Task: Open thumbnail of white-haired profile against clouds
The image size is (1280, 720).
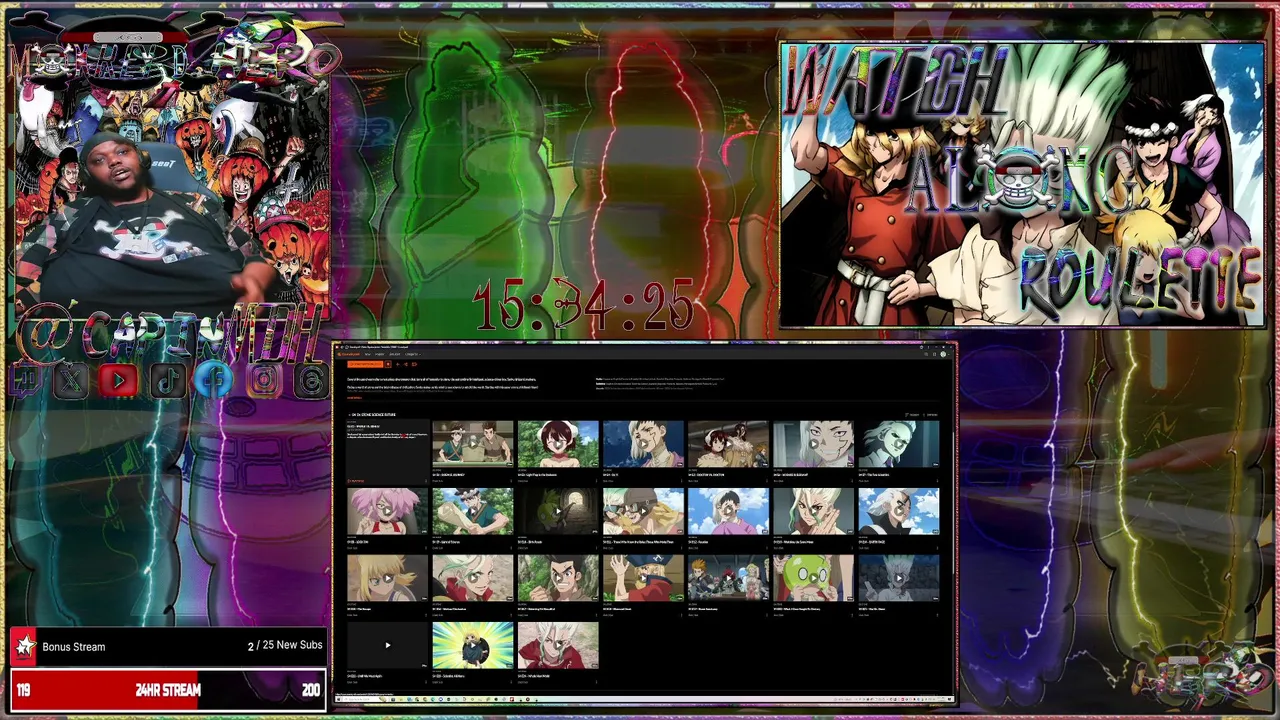Action: coord(898,511)
